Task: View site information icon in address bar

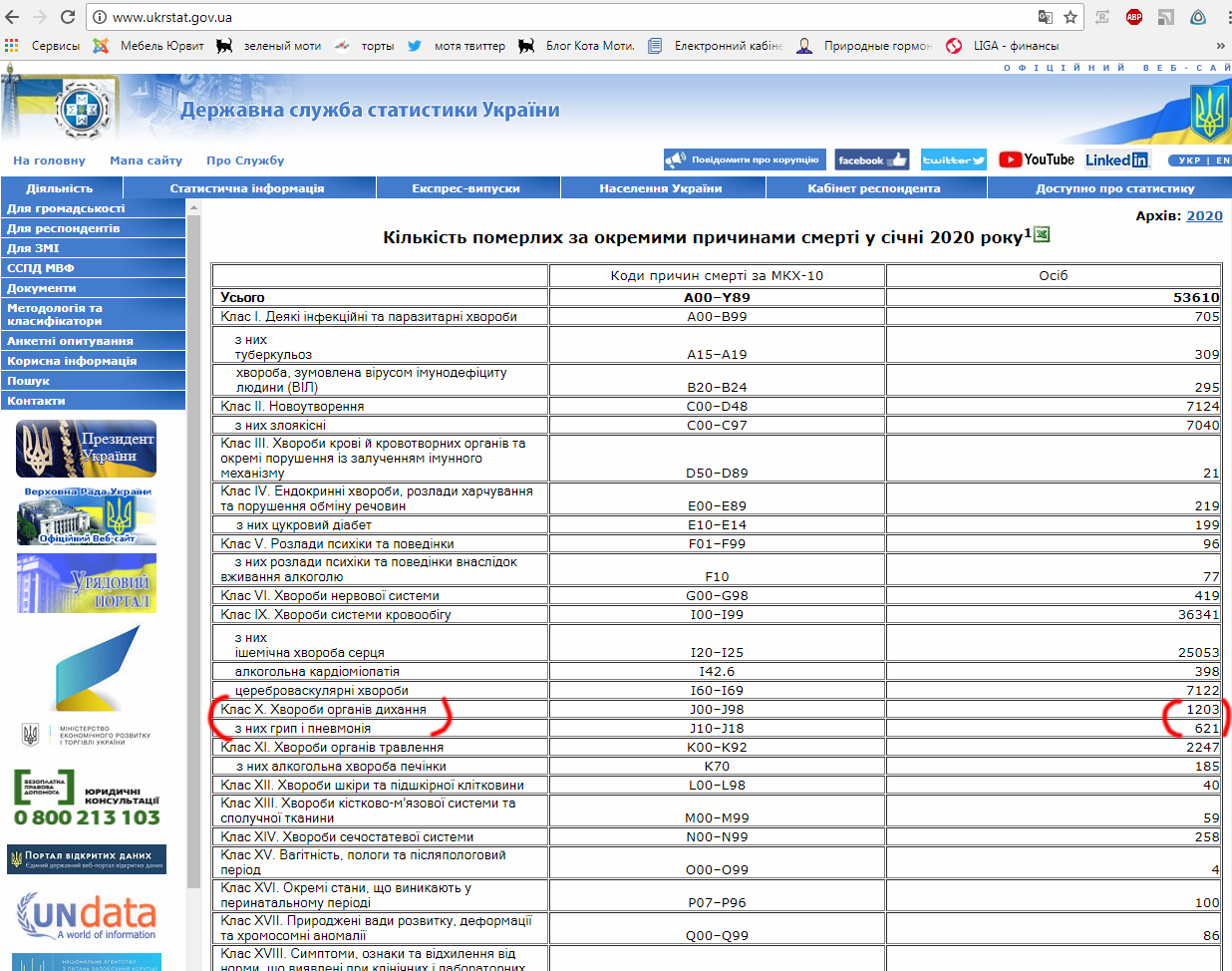Action: (99, 17)
